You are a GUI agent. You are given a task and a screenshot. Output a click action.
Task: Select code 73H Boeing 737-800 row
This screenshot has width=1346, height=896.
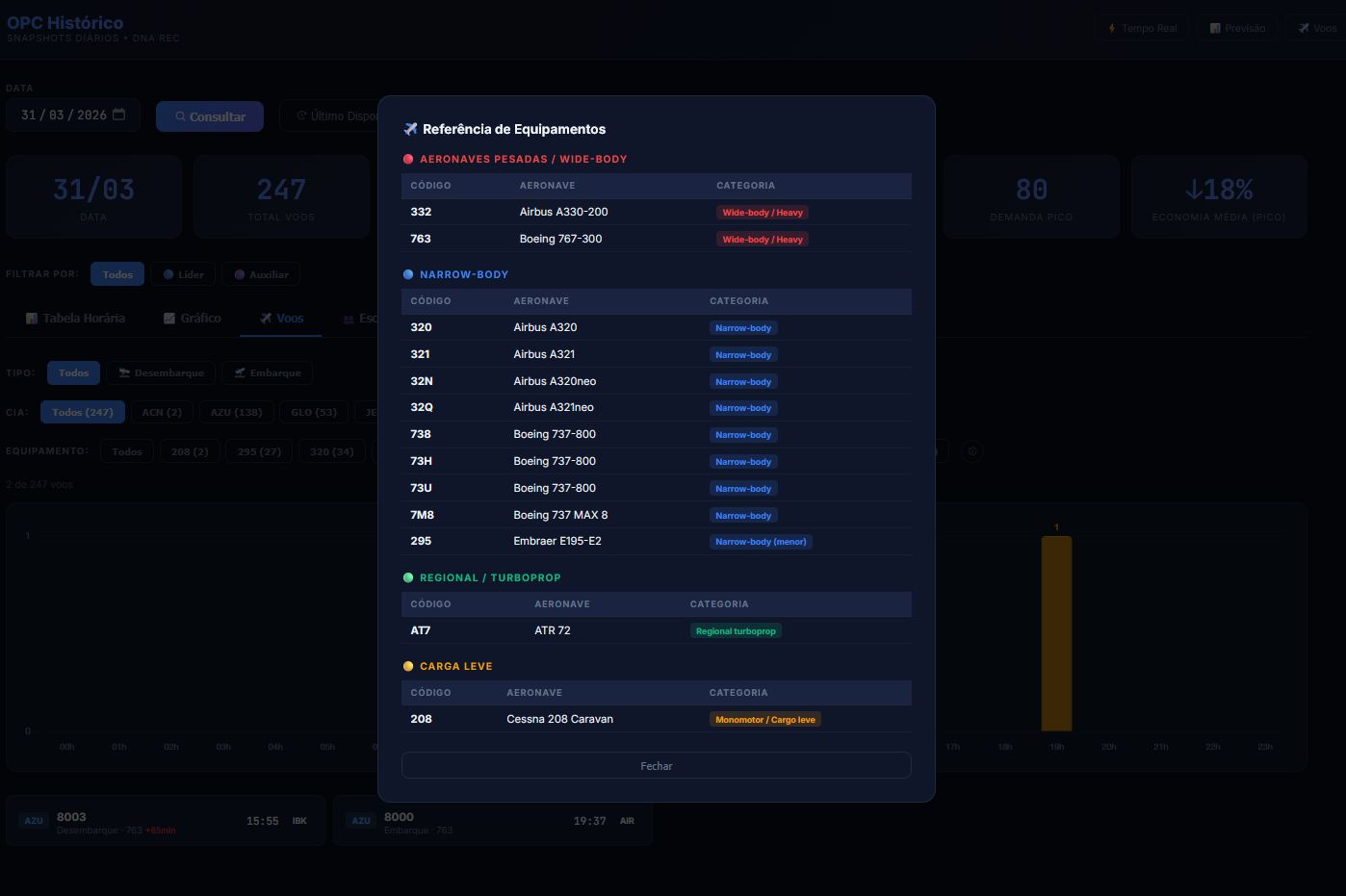(656, 461)
